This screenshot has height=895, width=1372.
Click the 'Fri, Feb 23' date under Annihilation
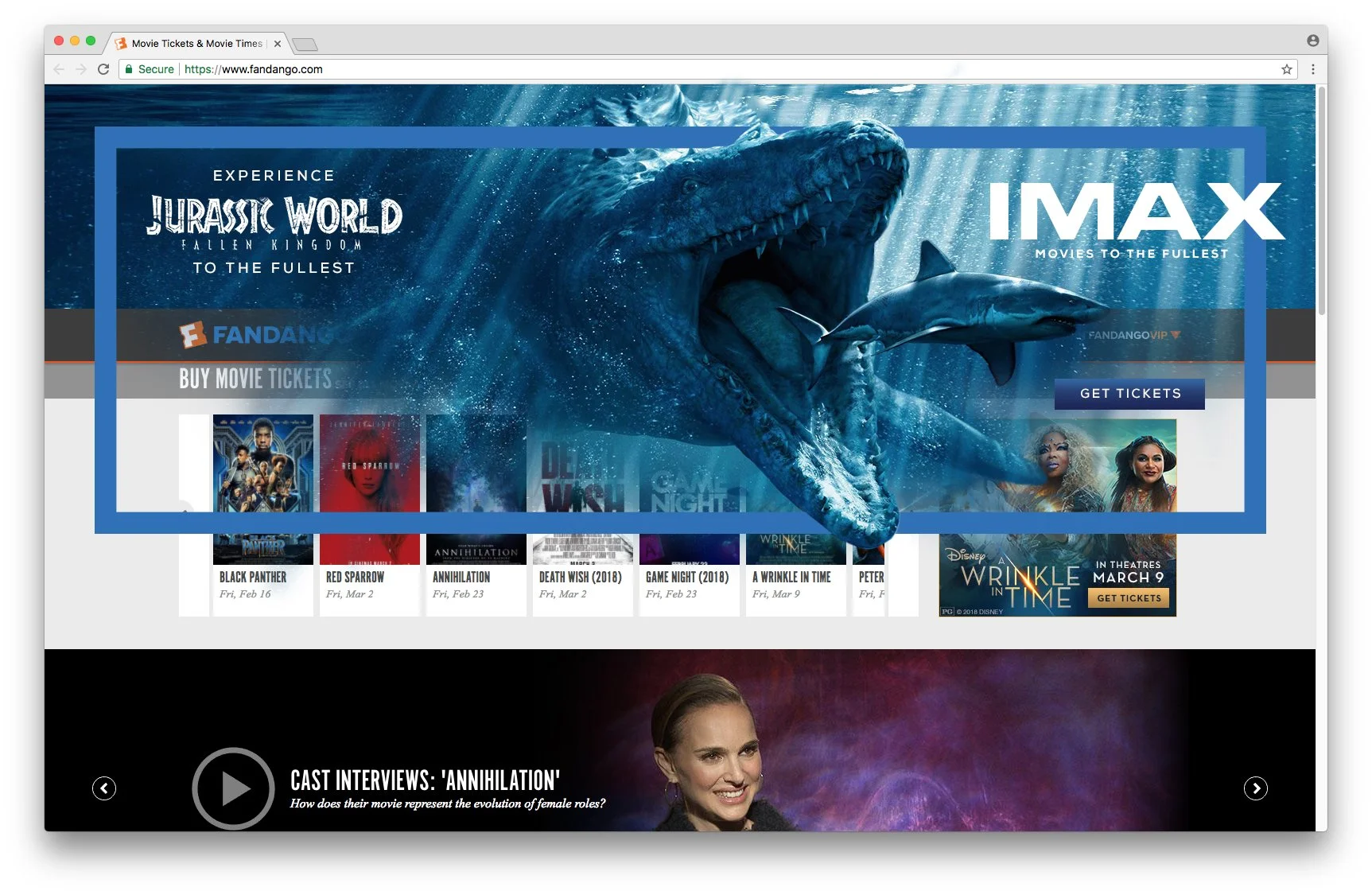[x=458, y=594]
